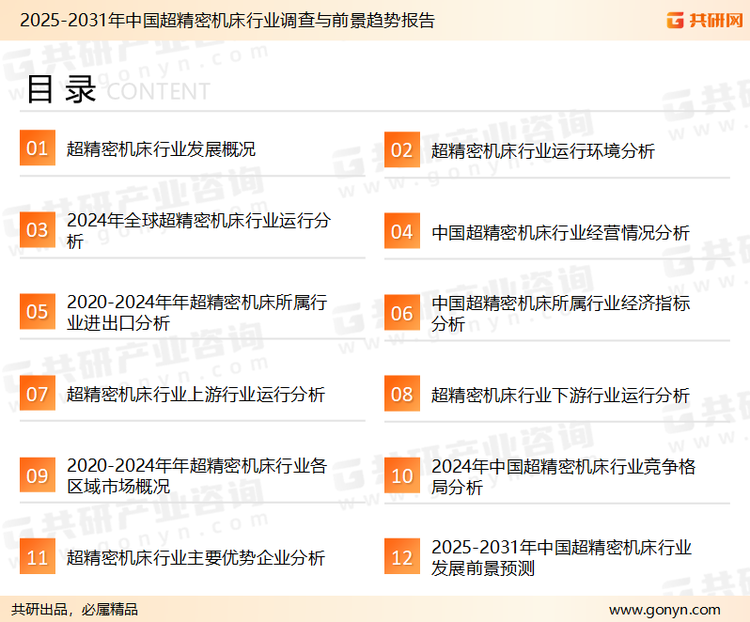
Task: Click the CONTENT heading text
Action: pyautogui.click(x=158, y=91)
